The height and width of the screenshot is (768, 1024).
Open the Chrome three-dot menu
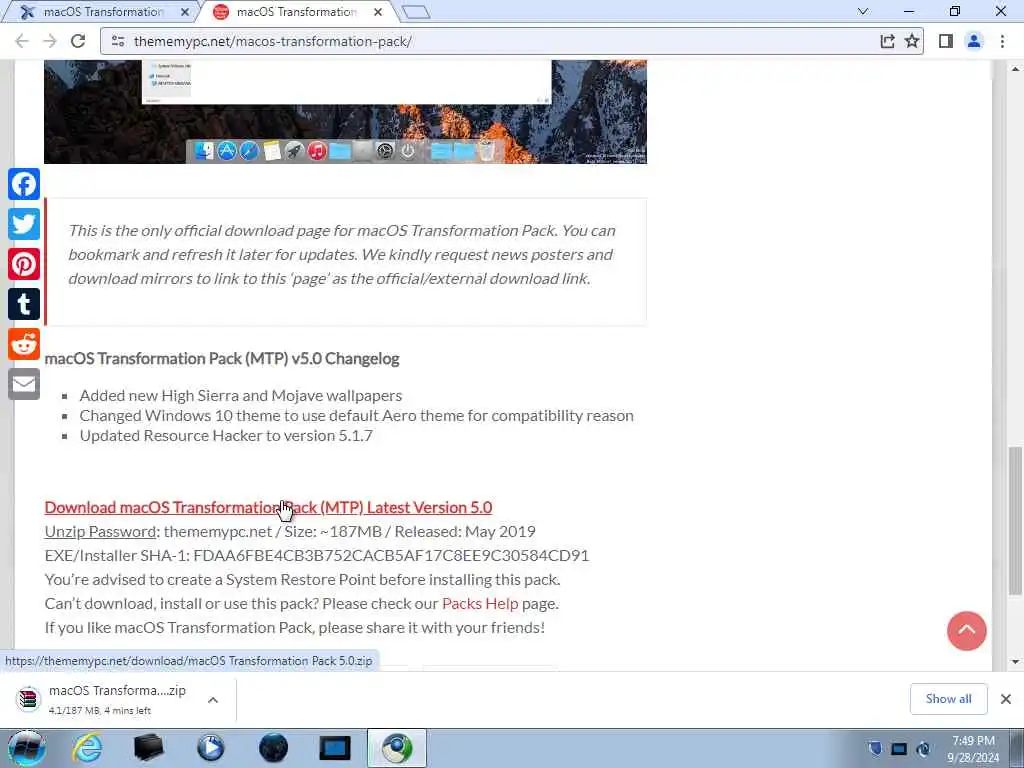click(x=1002, y=41)
